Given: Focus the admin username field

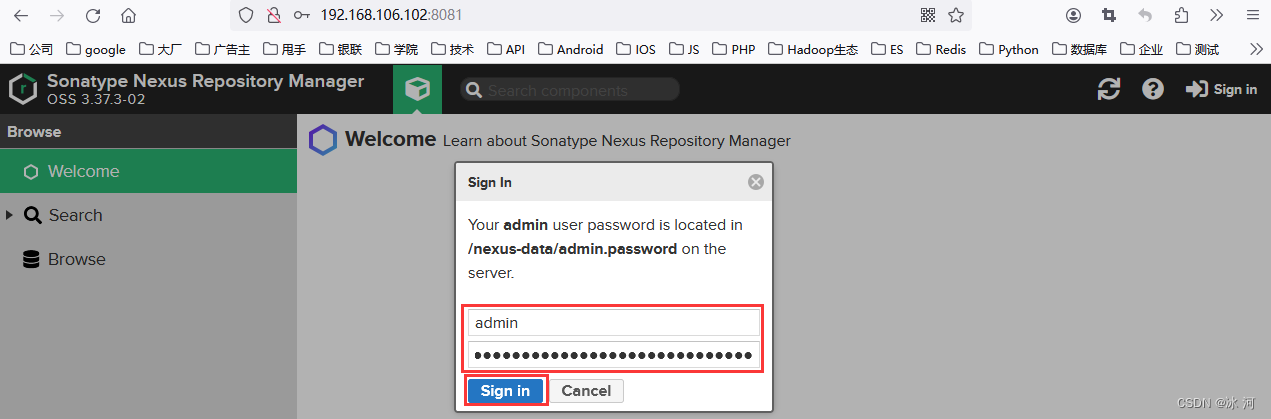Looking at the screenshot, I should 614,322.
